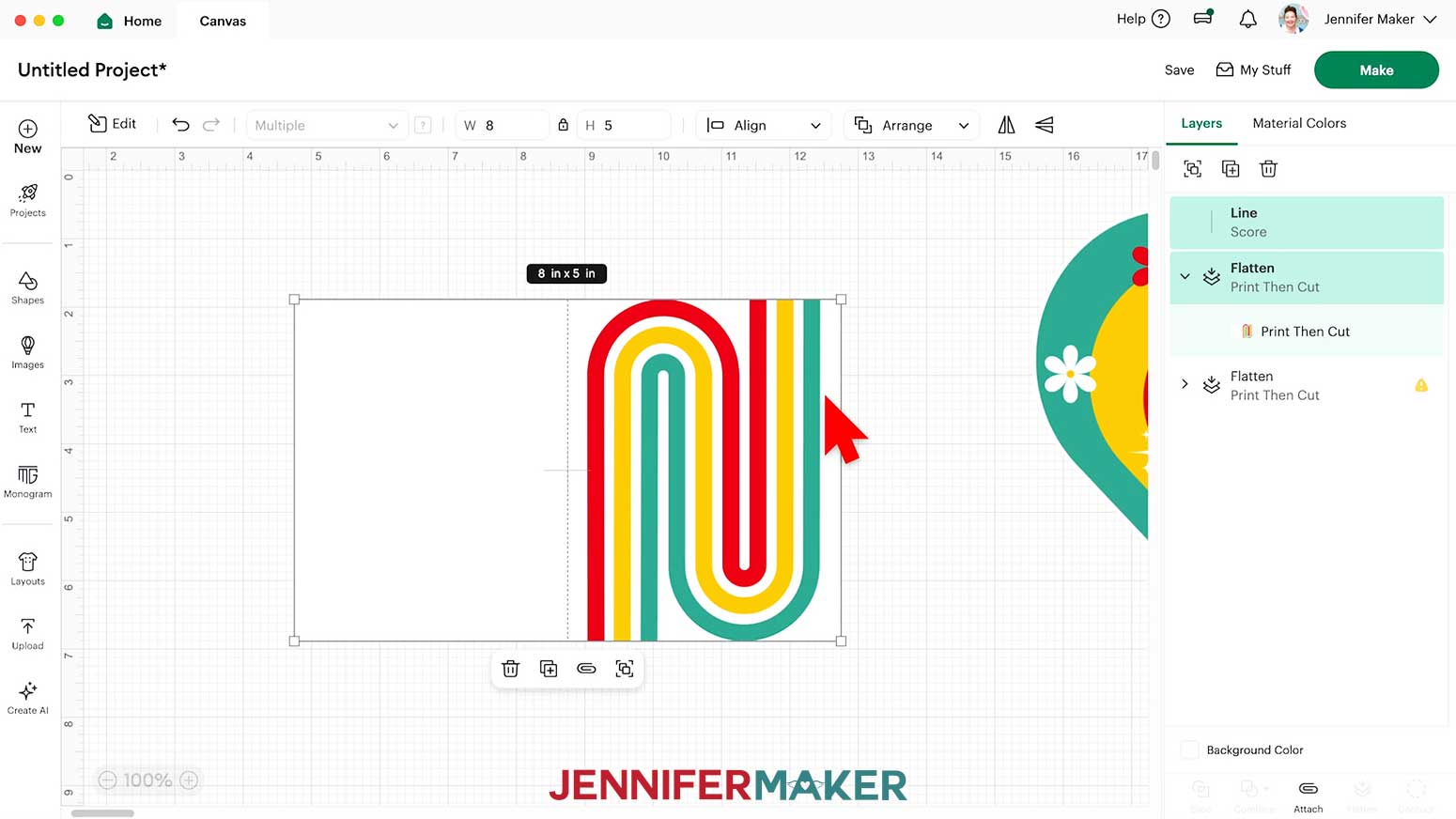Screen dimensions: 1456x819
Task: Click the group icon in Layers panel
Action: [x=1192, y=169]
